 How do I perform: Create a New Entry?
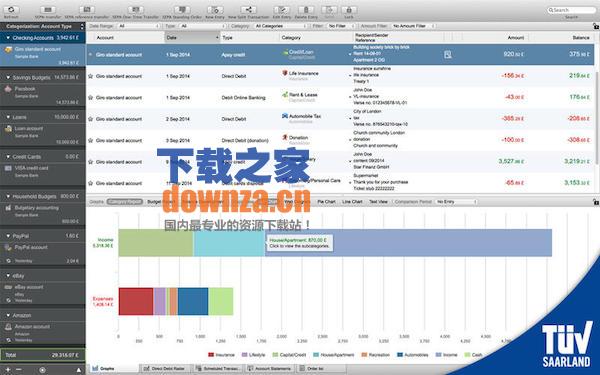point(215,10)
